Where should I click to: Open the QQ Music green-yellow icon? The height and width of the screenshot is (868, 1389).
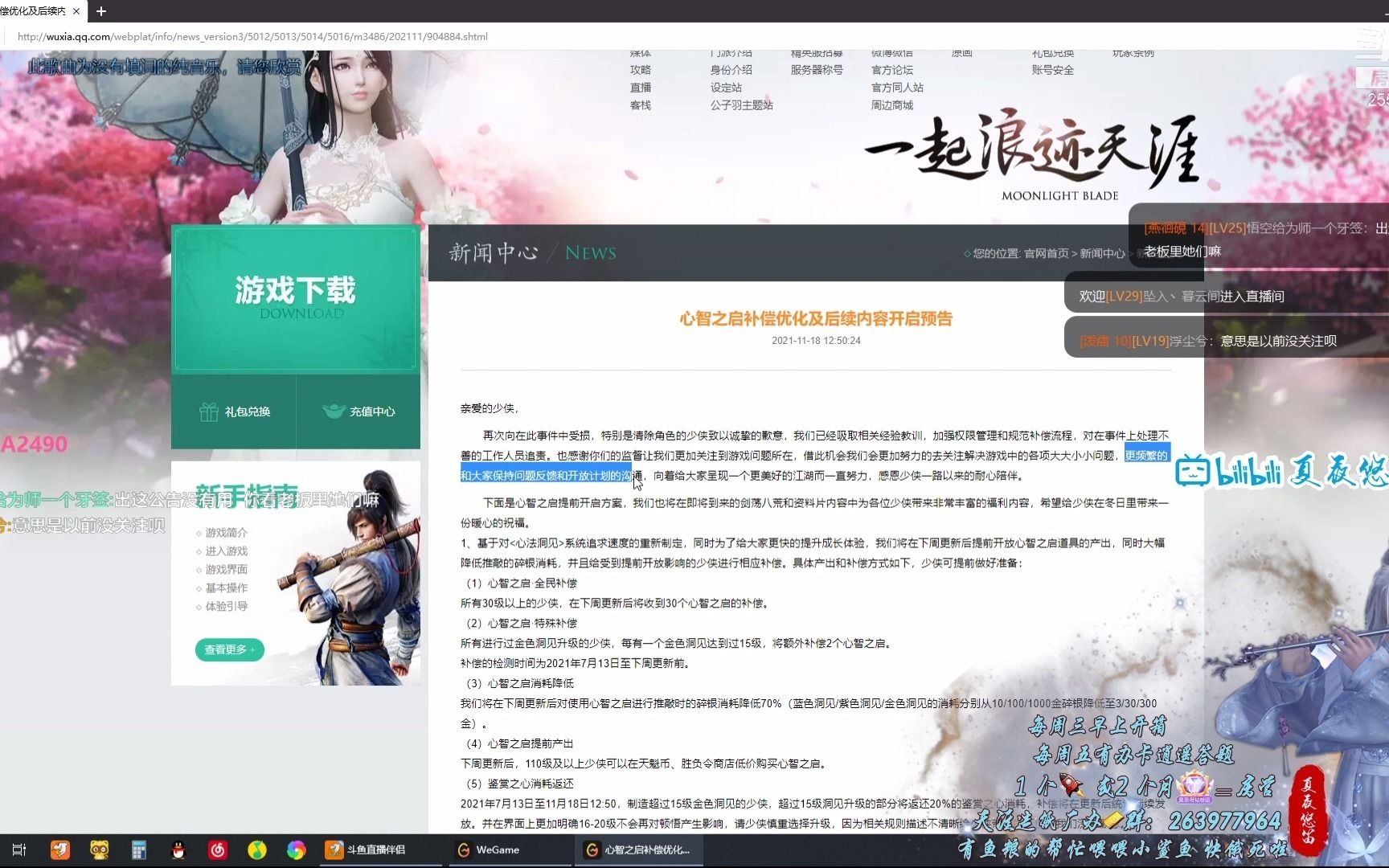click(257, 850)
